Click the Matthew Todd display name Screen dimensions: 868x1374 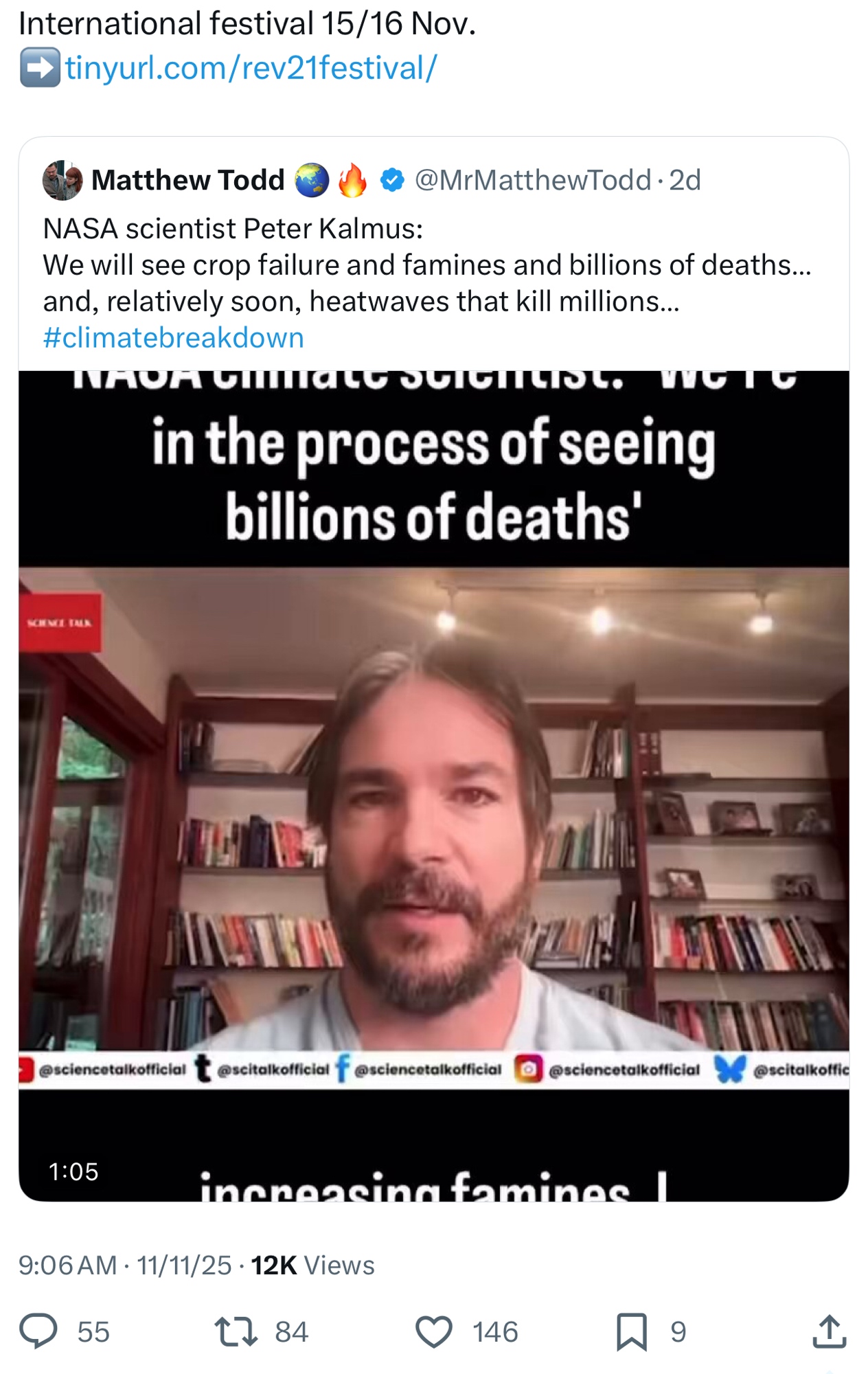[187, 180]
